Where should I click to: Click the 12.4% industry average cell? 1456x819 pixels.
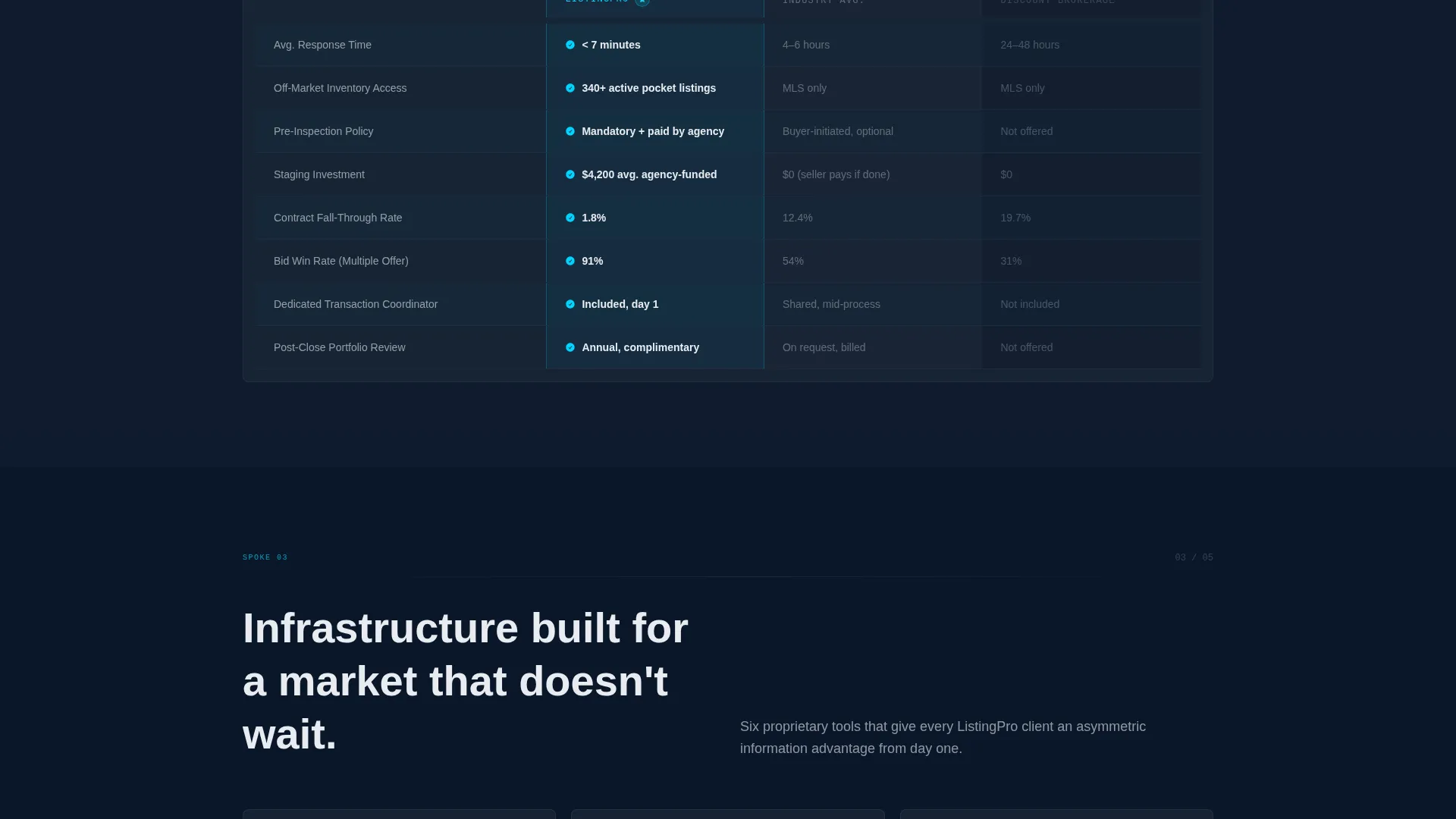coord(797,218)
